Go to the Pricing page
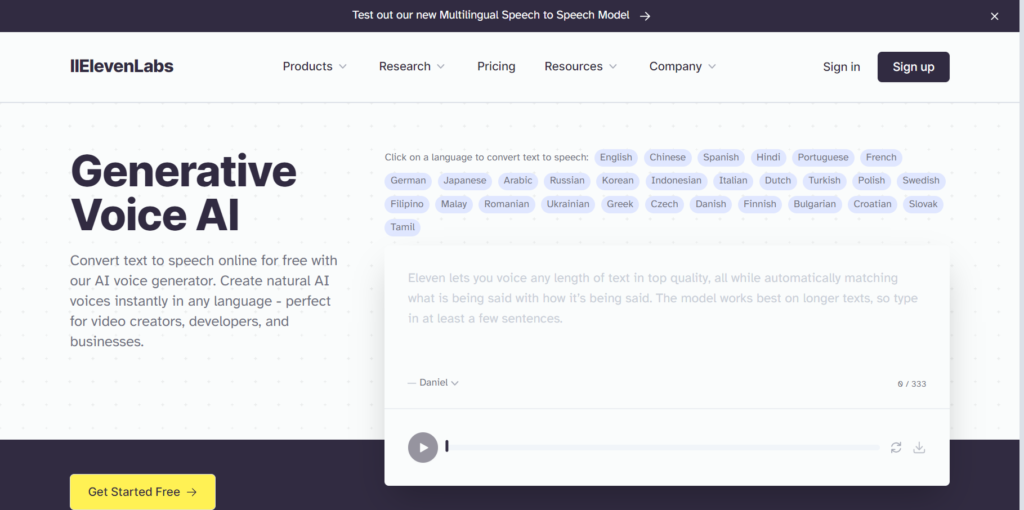The image size is (1024, 510). click(x=496, y=67)
